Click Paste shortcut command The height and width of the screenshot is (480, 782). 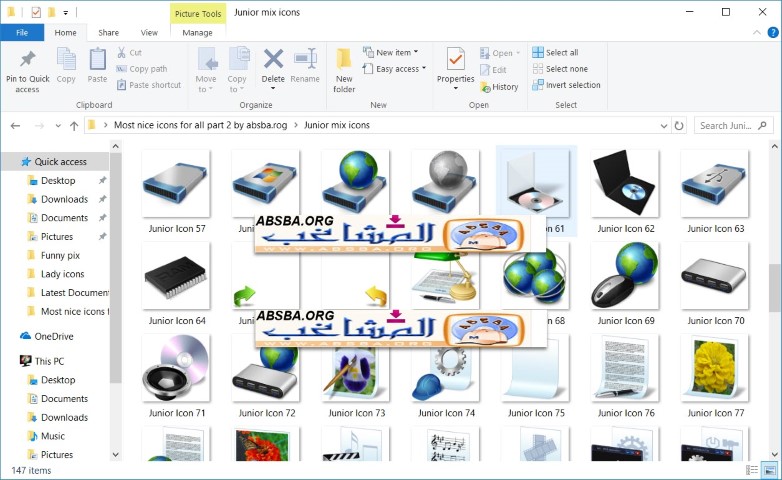click(149, 85)
